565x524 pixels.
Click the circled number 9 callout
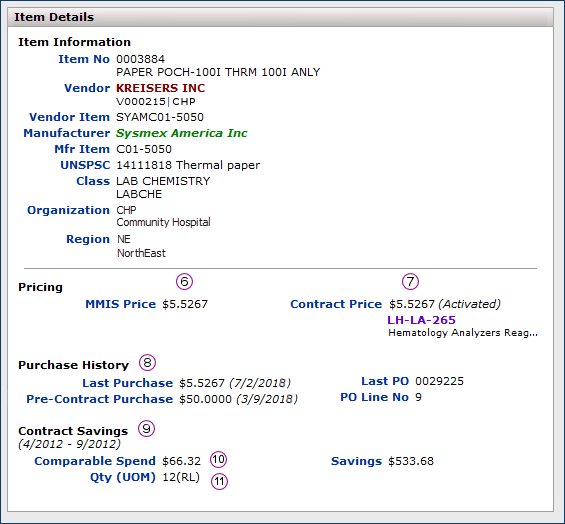pos(146,428)
